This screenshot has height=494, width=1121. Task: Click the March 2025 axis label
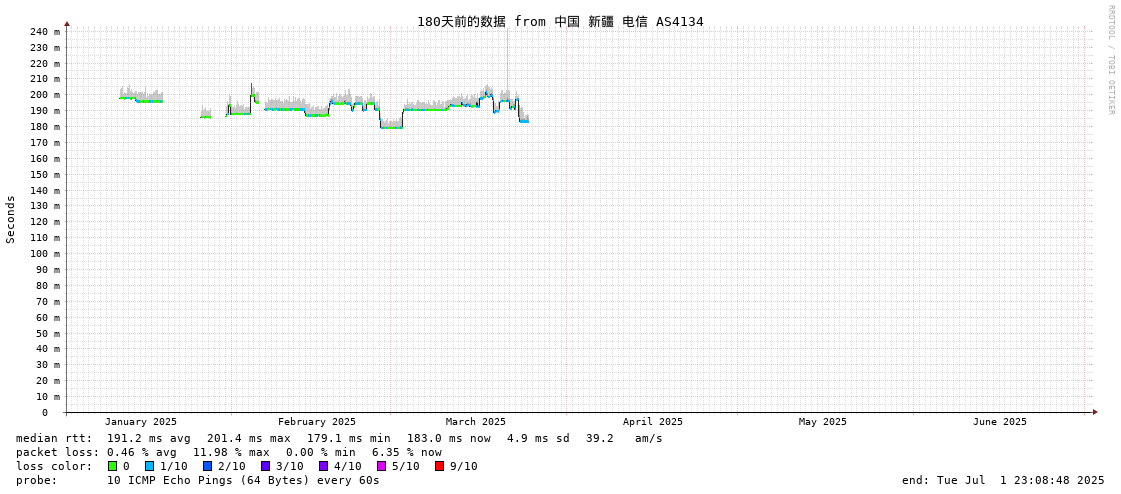click(475, 422)
